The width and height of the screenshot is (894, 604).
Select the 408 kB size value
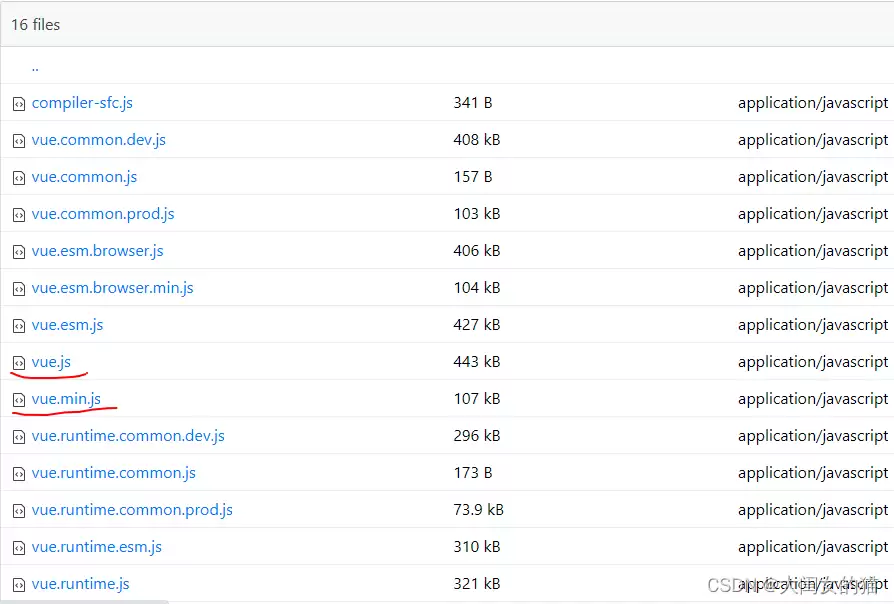click(477, 140)
